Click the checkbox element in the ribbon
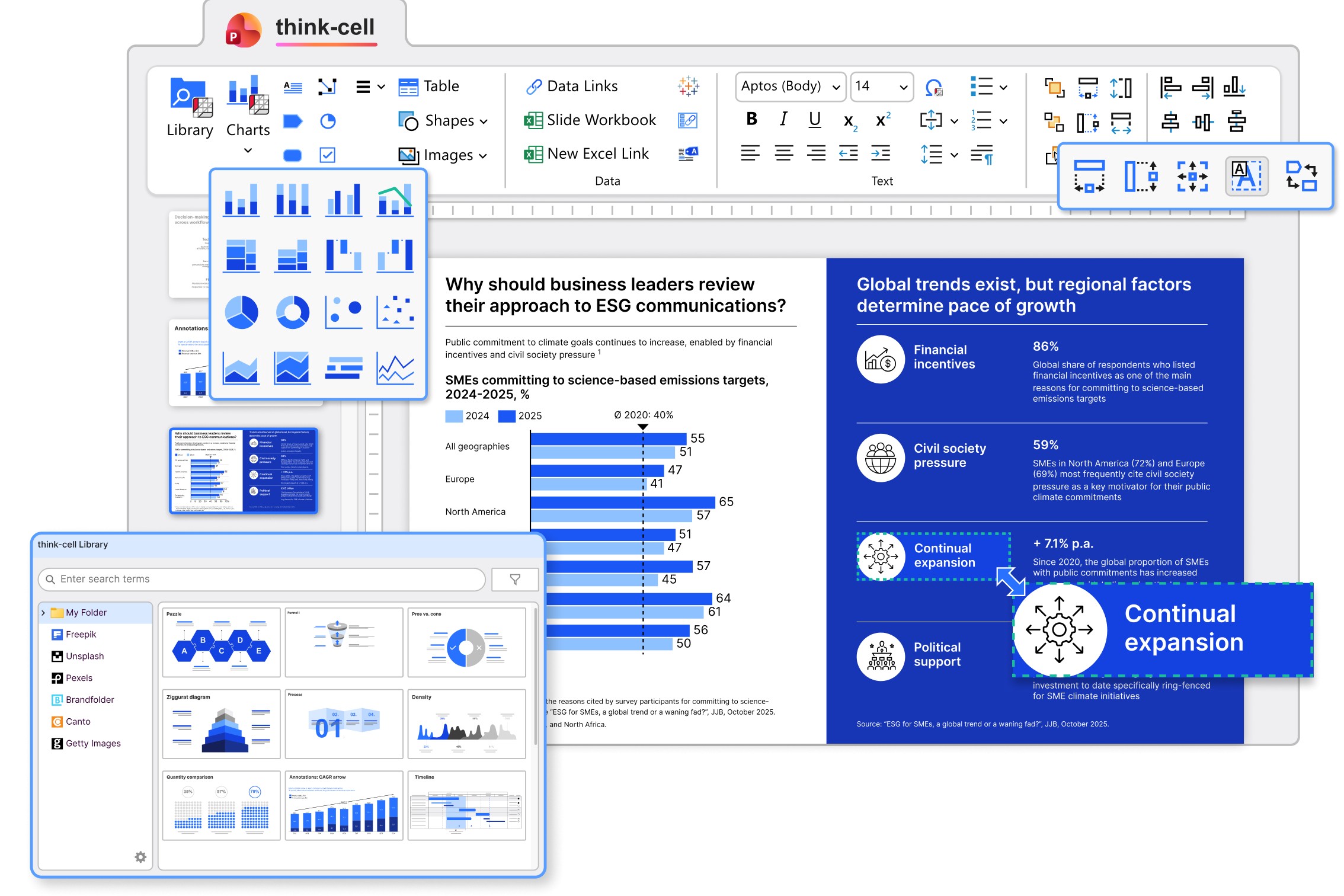 coord(328,155)
